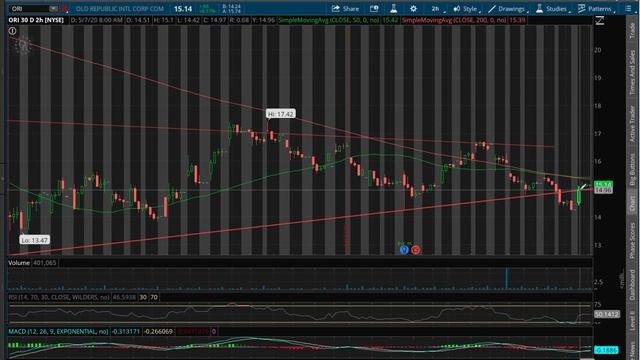The height and width of the screenshot is (360, 640).
Task: Click the Share button
Action: click(345, 9)
